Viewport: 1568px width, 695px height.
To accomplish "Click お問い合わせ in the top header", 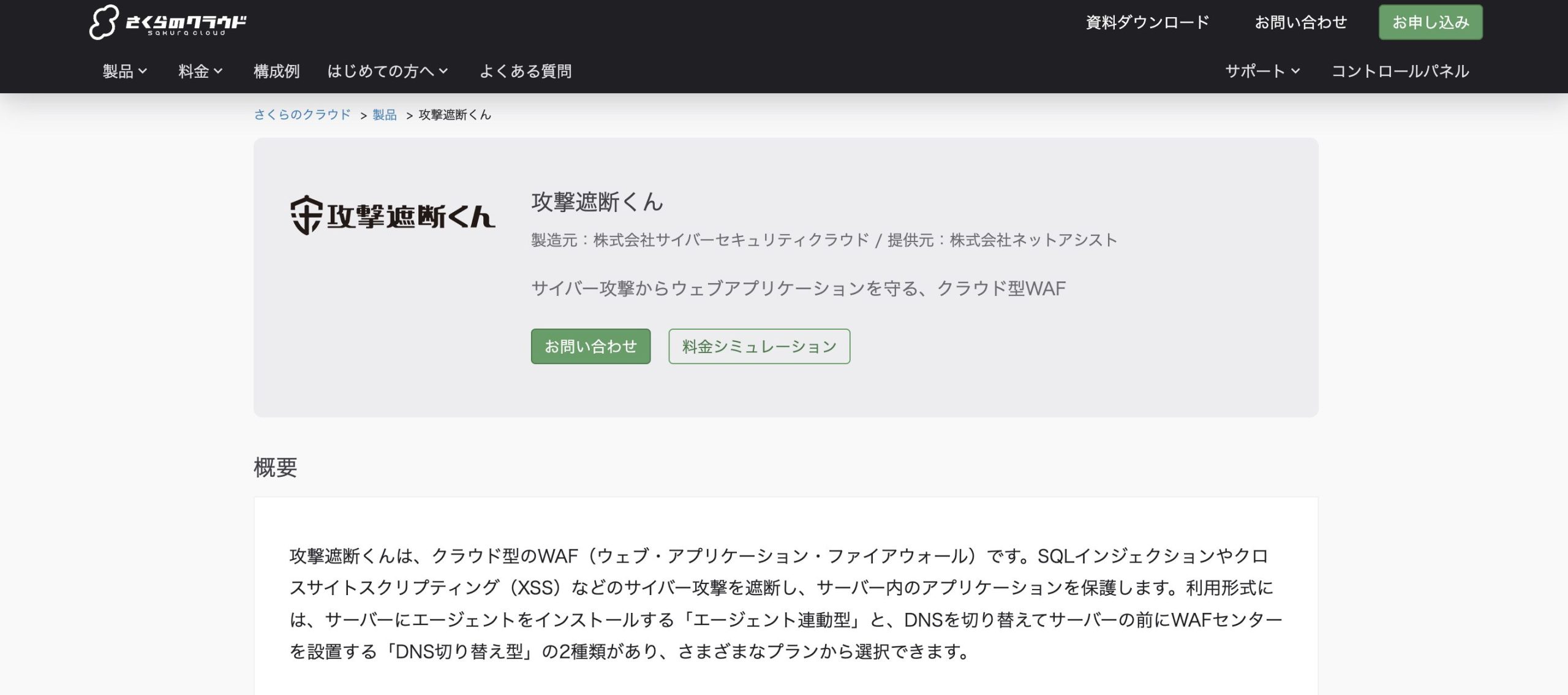I will [x=1301, y=22].
